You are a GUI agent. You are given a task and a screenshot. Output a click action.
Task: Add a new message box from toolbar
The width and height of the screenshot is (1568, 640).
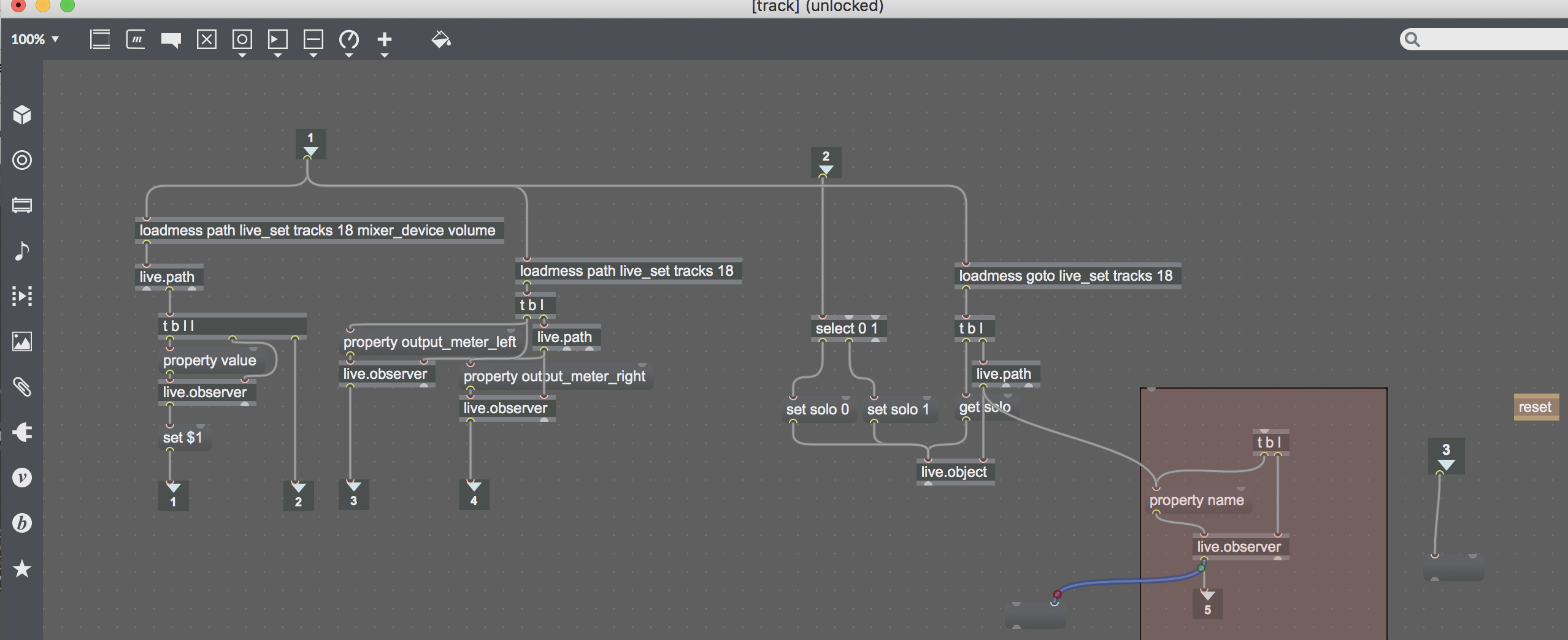pyautogui.click(x=136, y=40)
